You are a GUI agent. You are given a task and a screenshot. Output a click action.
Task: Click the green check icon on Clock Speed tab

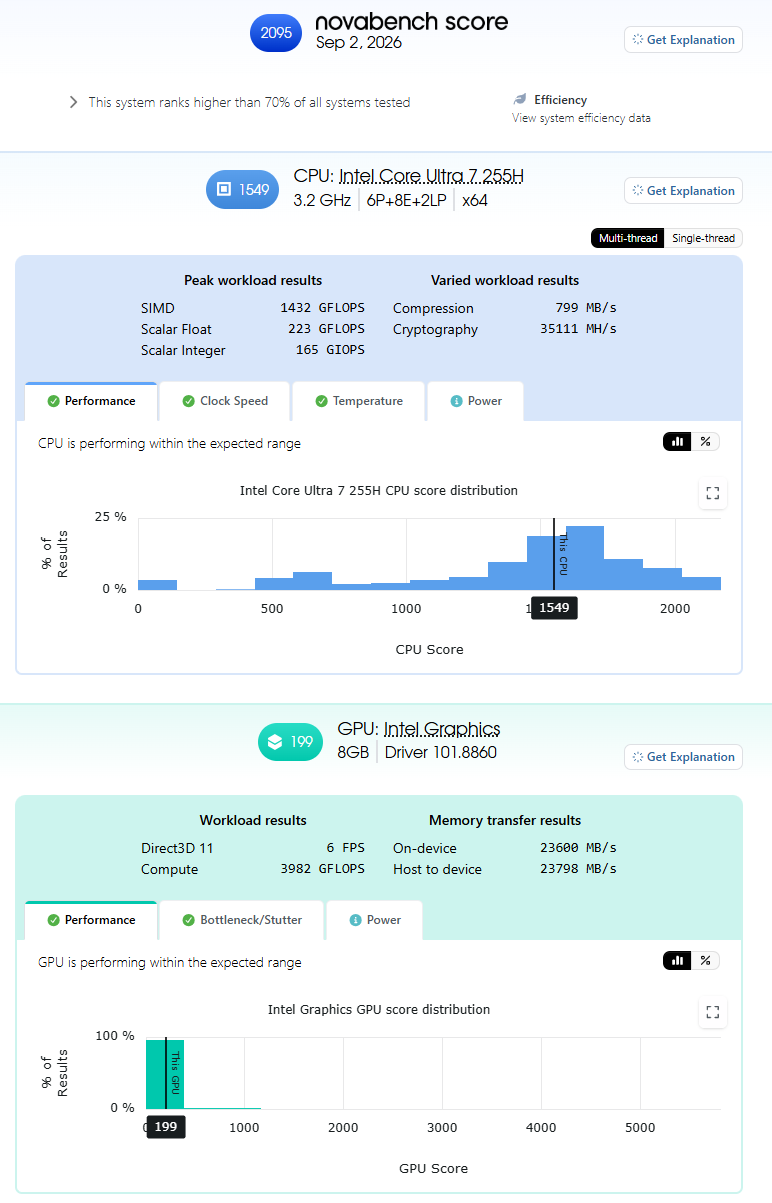188,401
